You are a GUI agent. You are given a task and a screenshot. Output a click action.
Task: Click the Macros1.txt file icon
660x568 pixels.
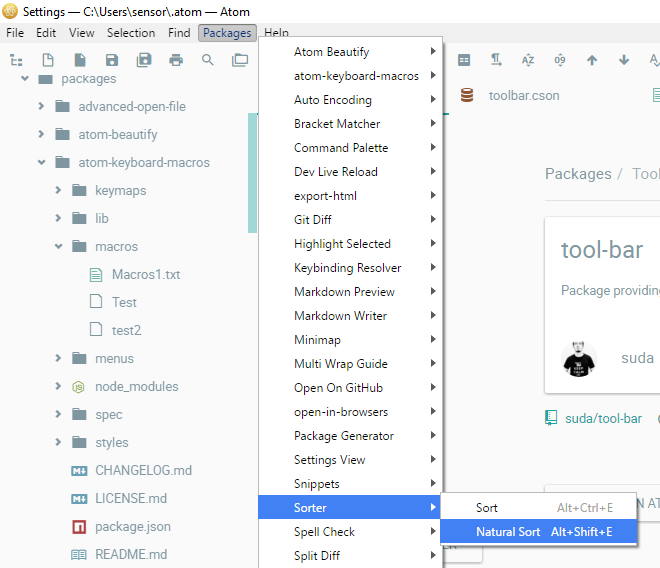coord(96,275)
